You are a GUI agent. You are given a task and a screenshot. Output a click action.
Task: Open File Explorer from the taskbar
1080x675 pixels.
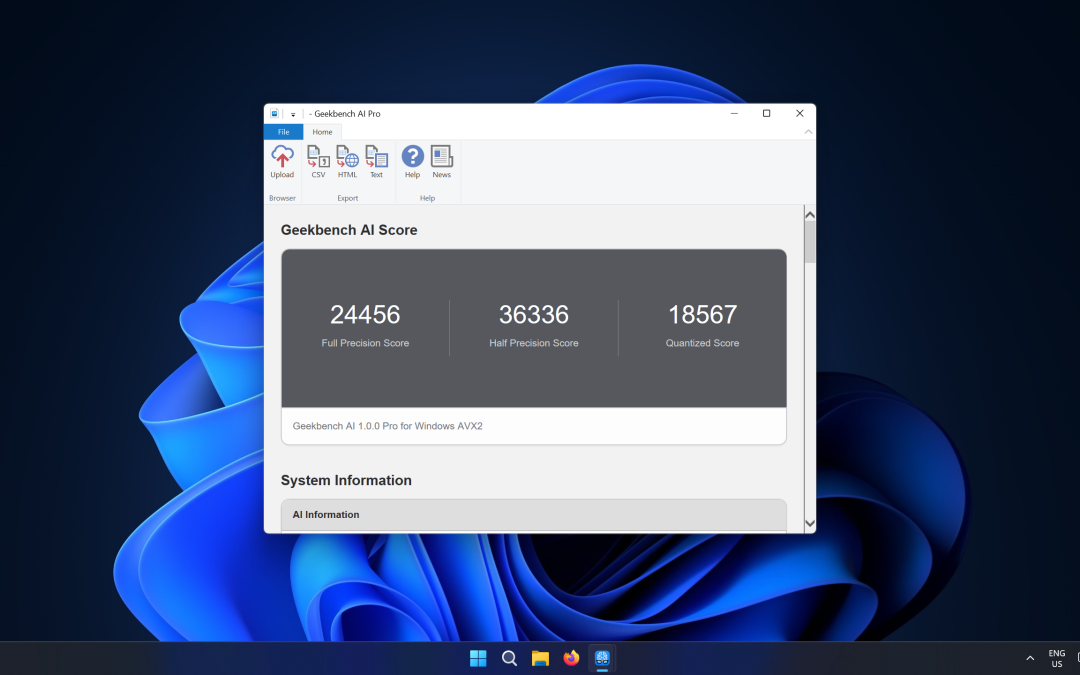coord(540,658)
